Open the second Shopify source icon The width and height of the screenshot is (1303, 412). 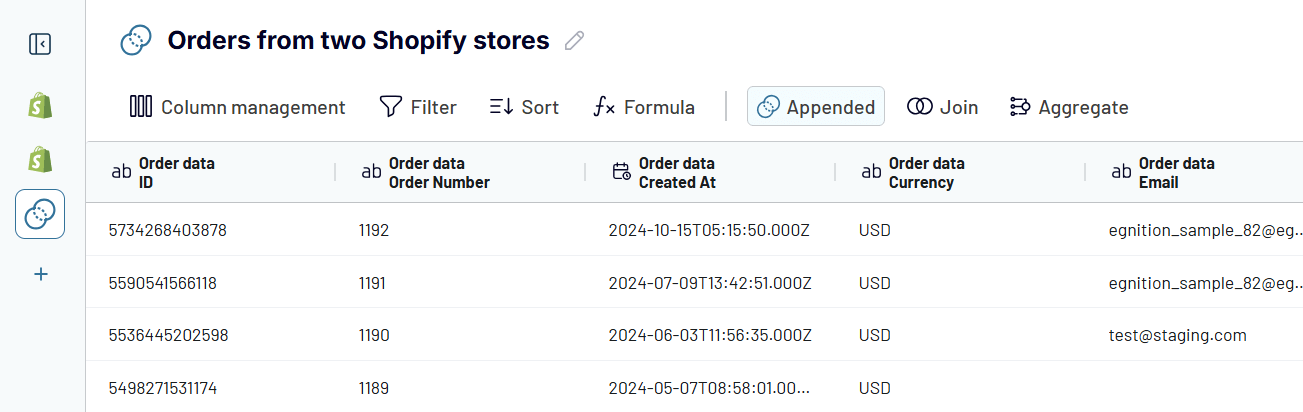pos(40,159)
